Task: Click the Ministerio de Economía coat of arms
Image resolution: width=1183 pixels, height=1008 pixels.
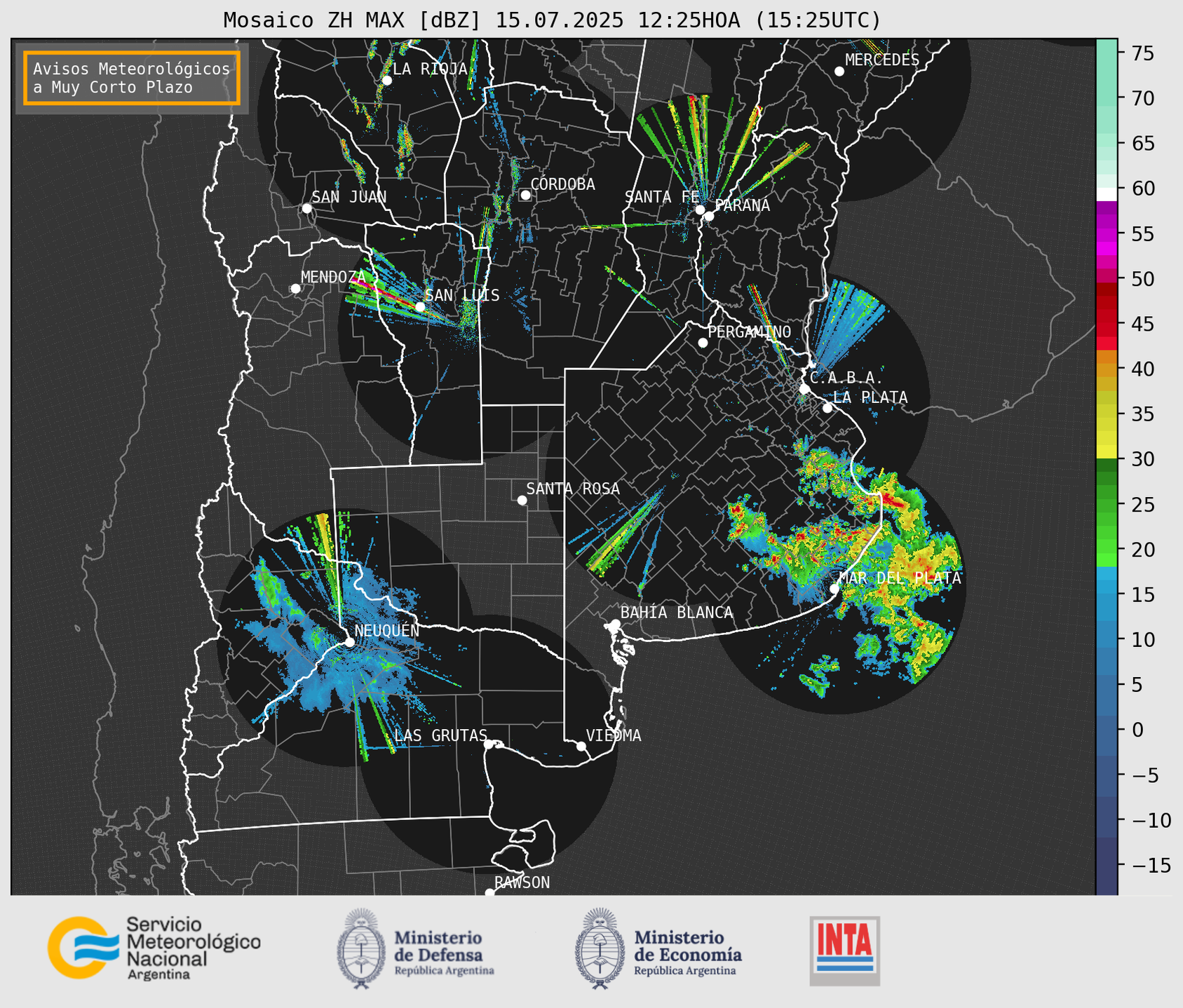Action: tap(600, 948)
